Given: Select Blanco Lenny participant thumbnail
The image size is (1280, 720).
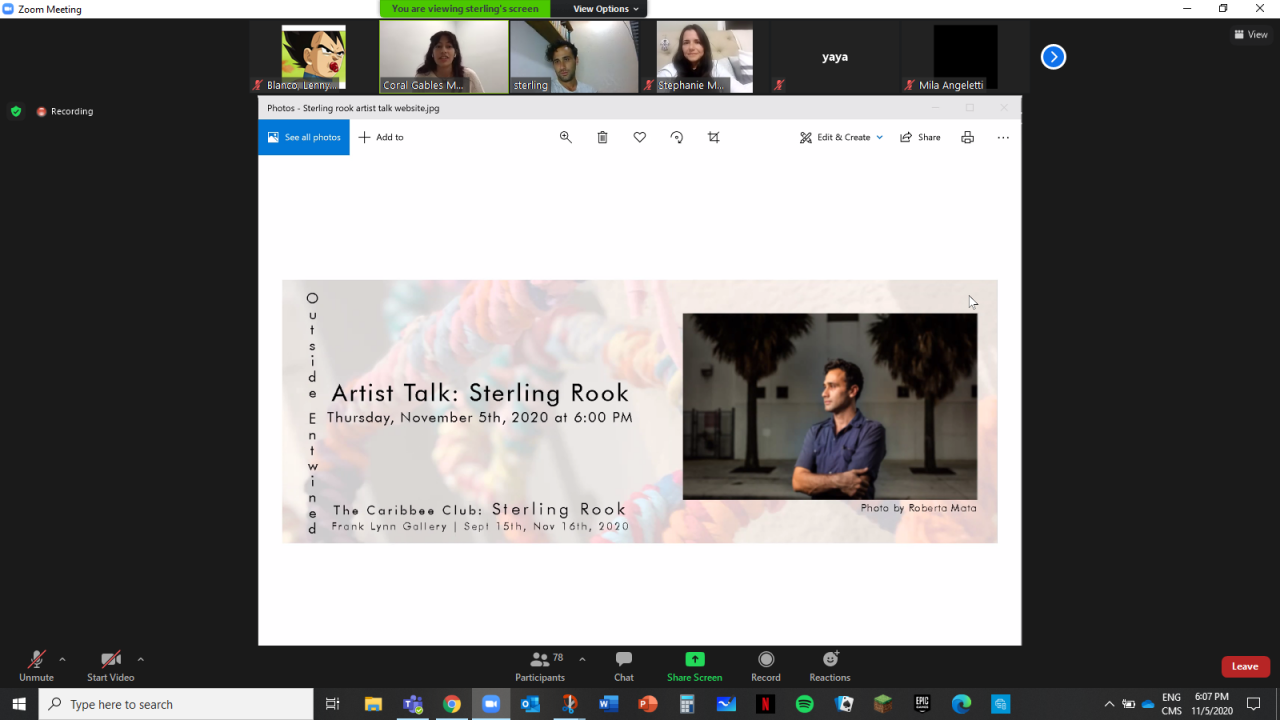Looking at the screenshot, I should [314, 57].
